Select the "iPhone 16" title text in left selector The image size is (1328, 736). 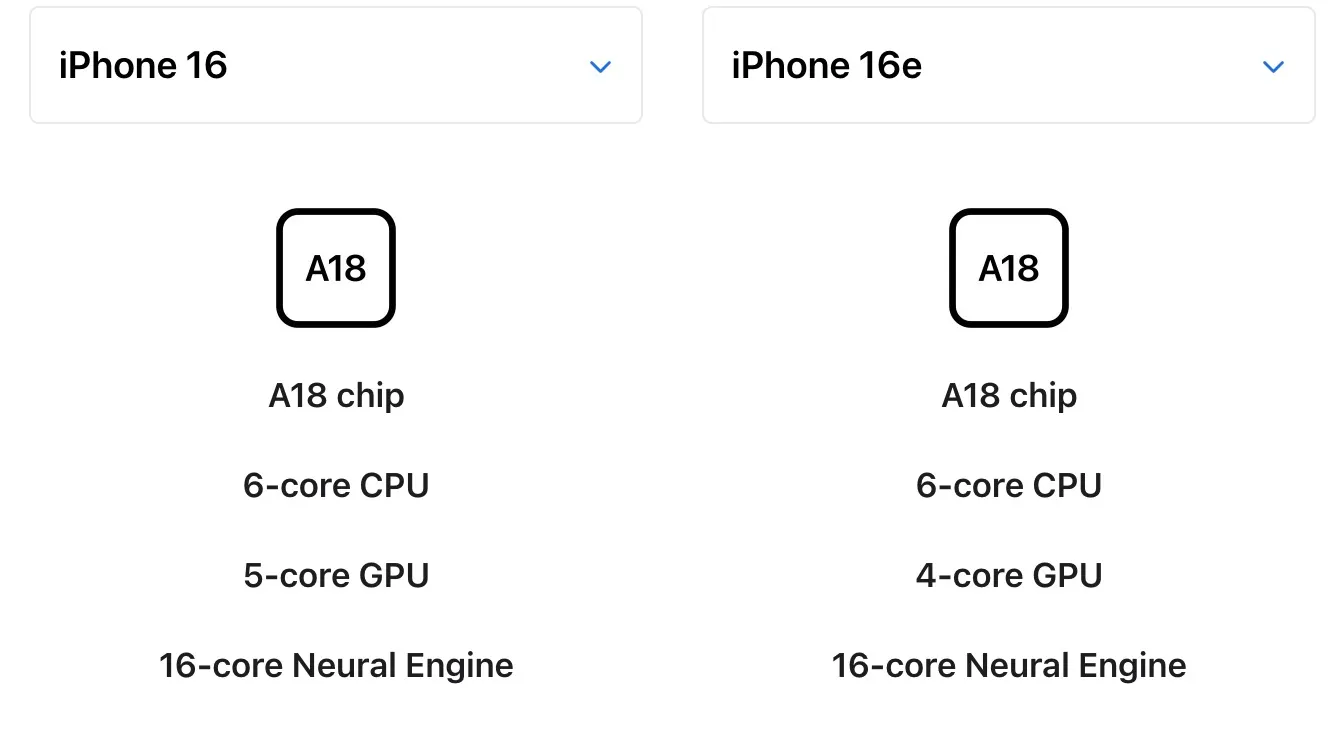pos(143,66)
